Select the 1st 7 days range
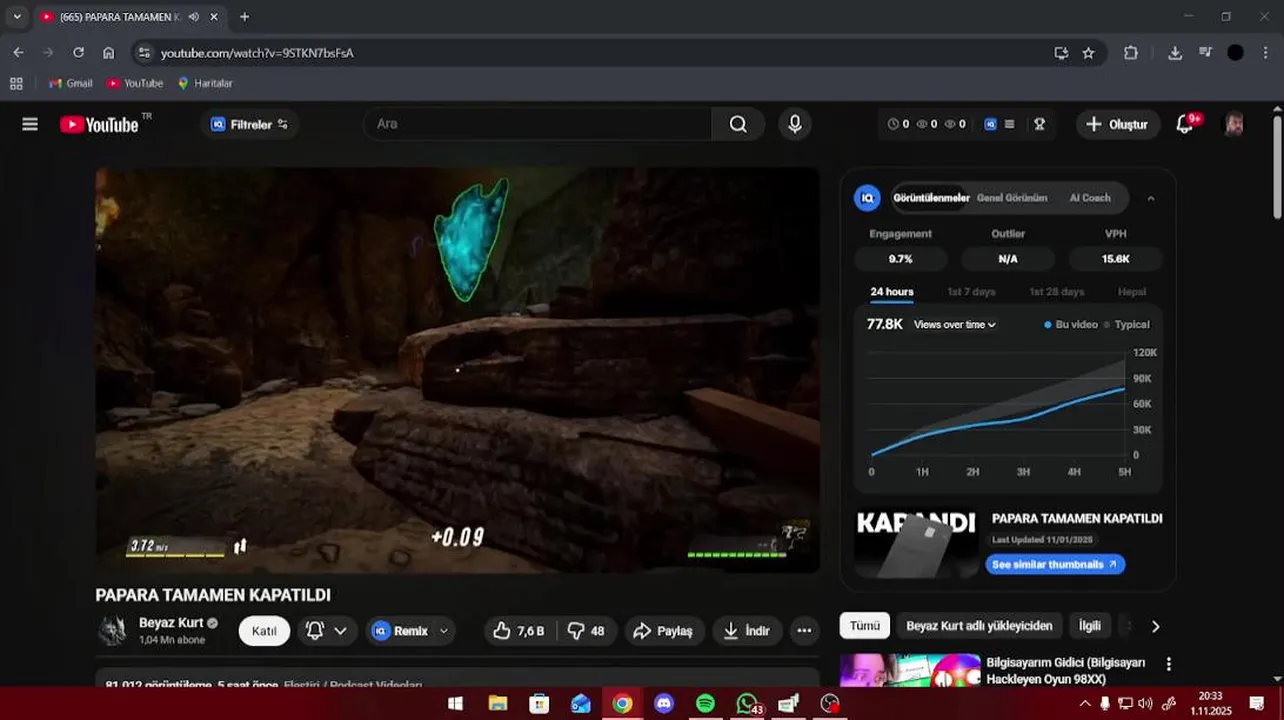This screenshot has width=1284, height=720. tap(971, 292)
